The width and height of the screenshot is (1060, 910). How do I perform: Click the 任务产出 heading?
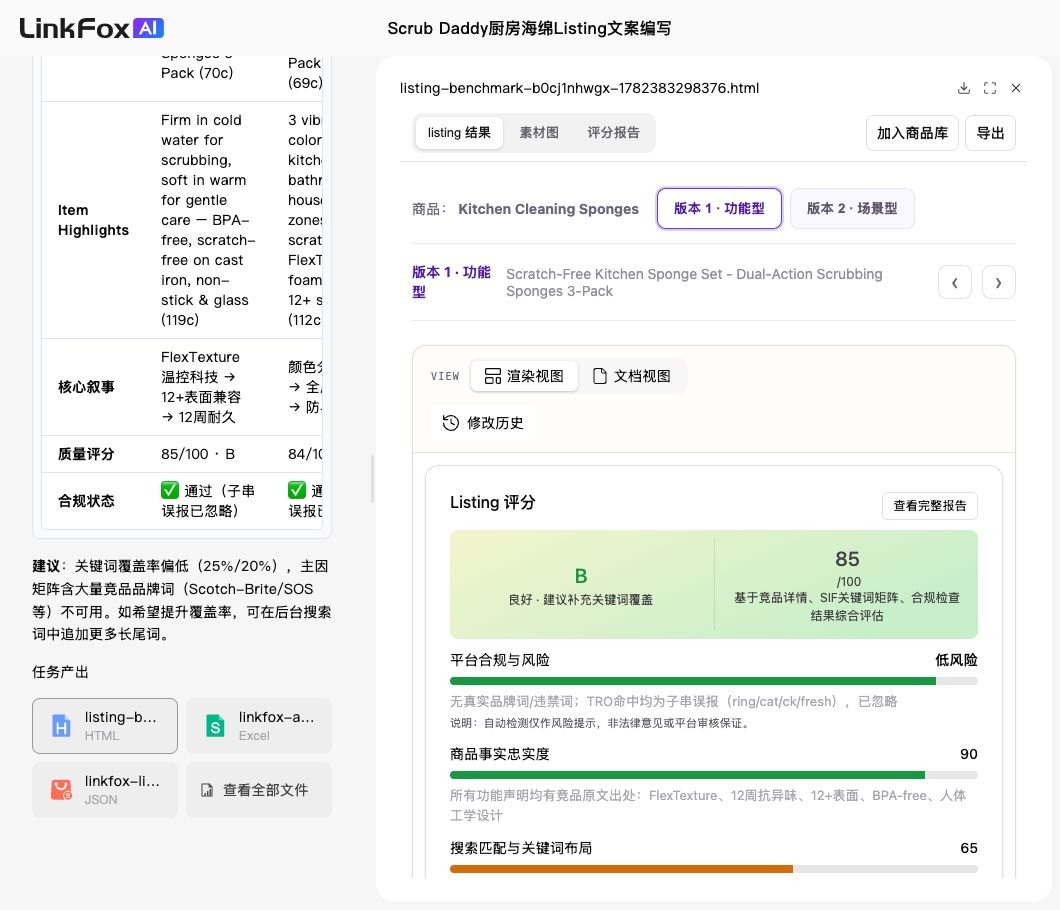tap(60, 672)
